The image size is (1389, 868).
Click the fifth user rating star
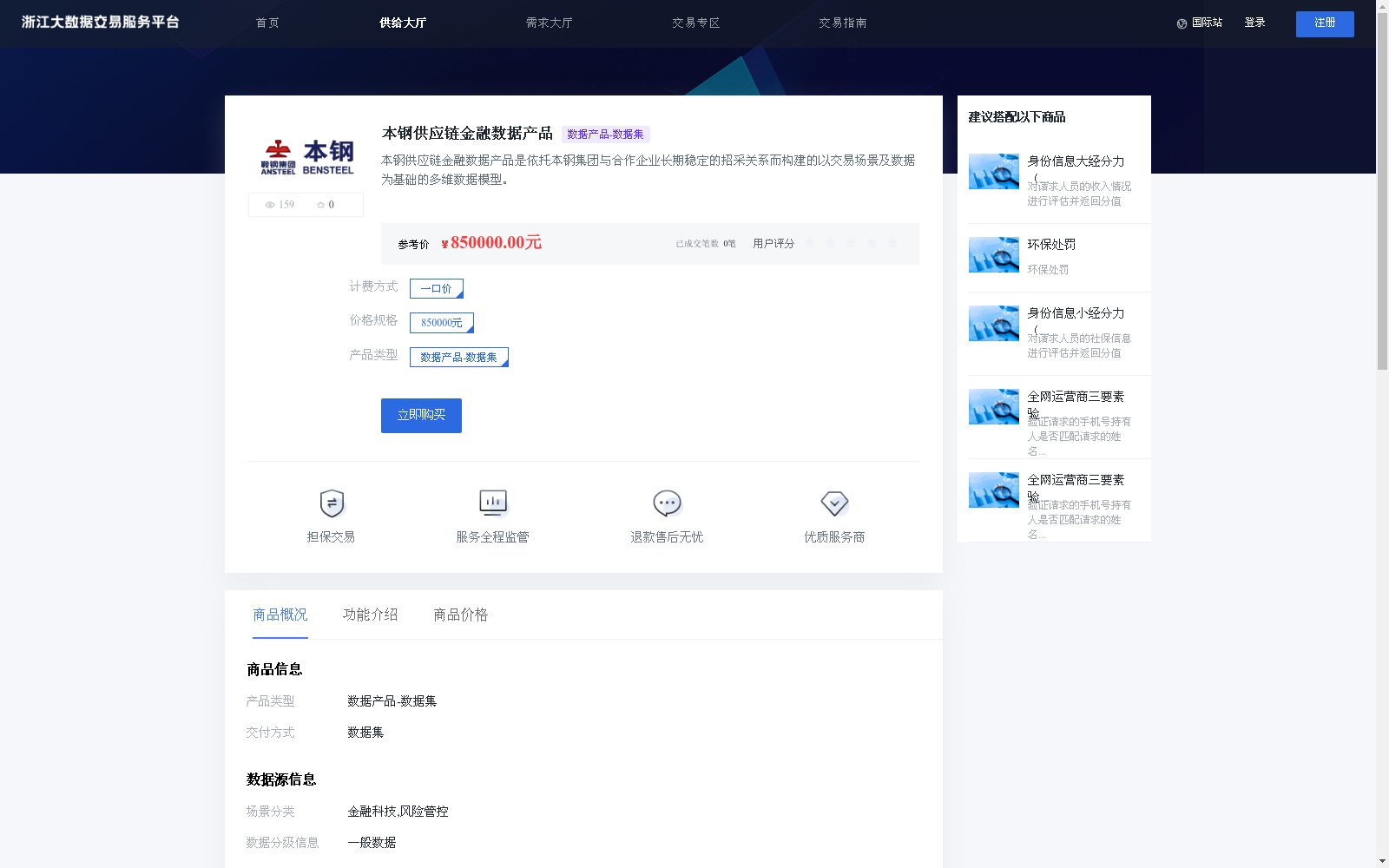click(892, 243)
